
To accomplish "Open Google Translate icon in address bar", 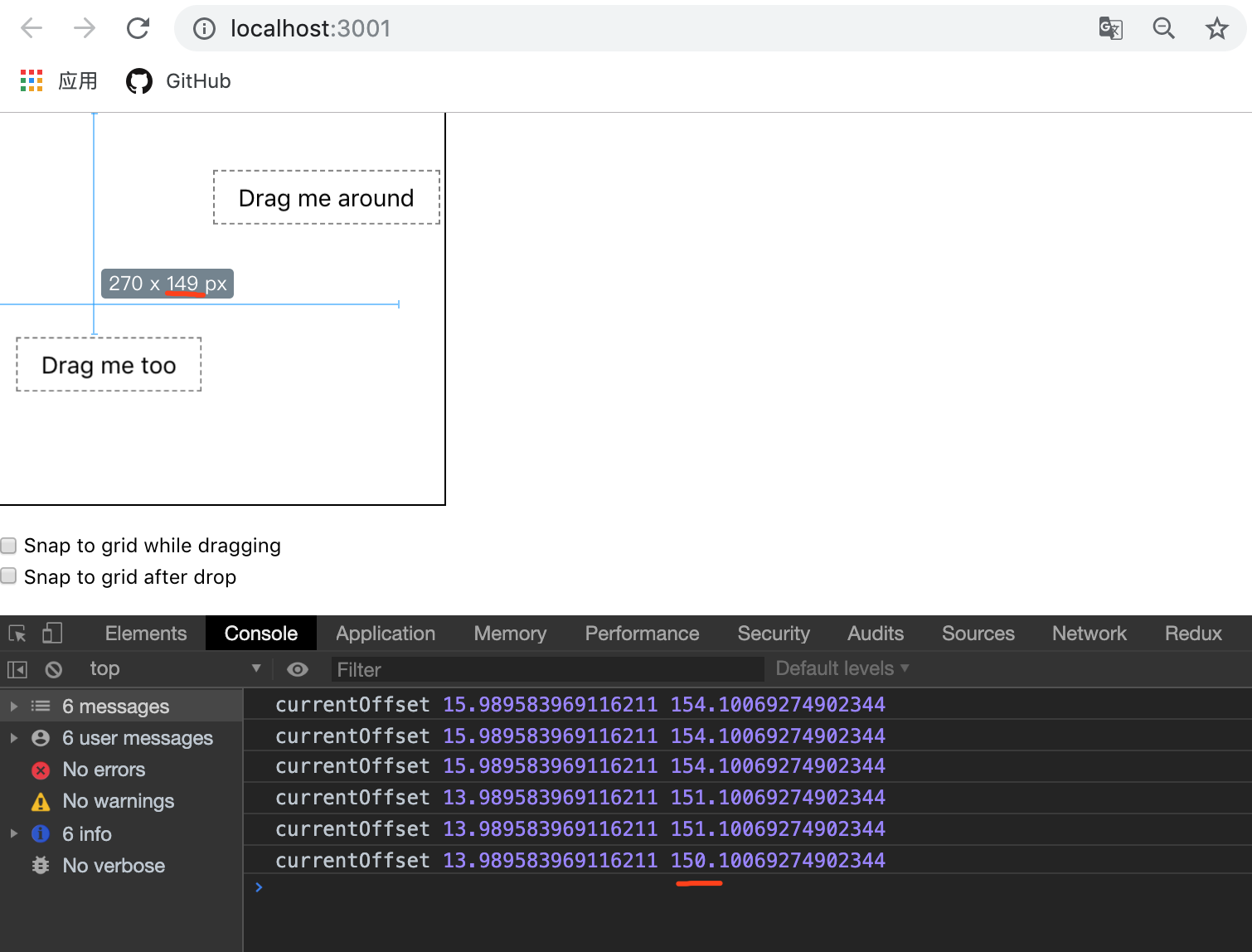I will click(1110, 27).
